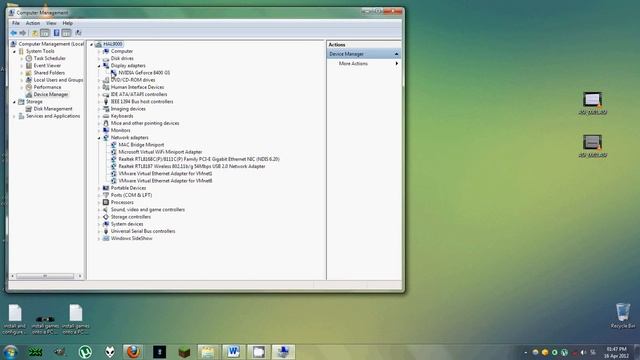Select Mice and other pointing devices
This screenshot has width=640, height=360.
pos(145,123)
